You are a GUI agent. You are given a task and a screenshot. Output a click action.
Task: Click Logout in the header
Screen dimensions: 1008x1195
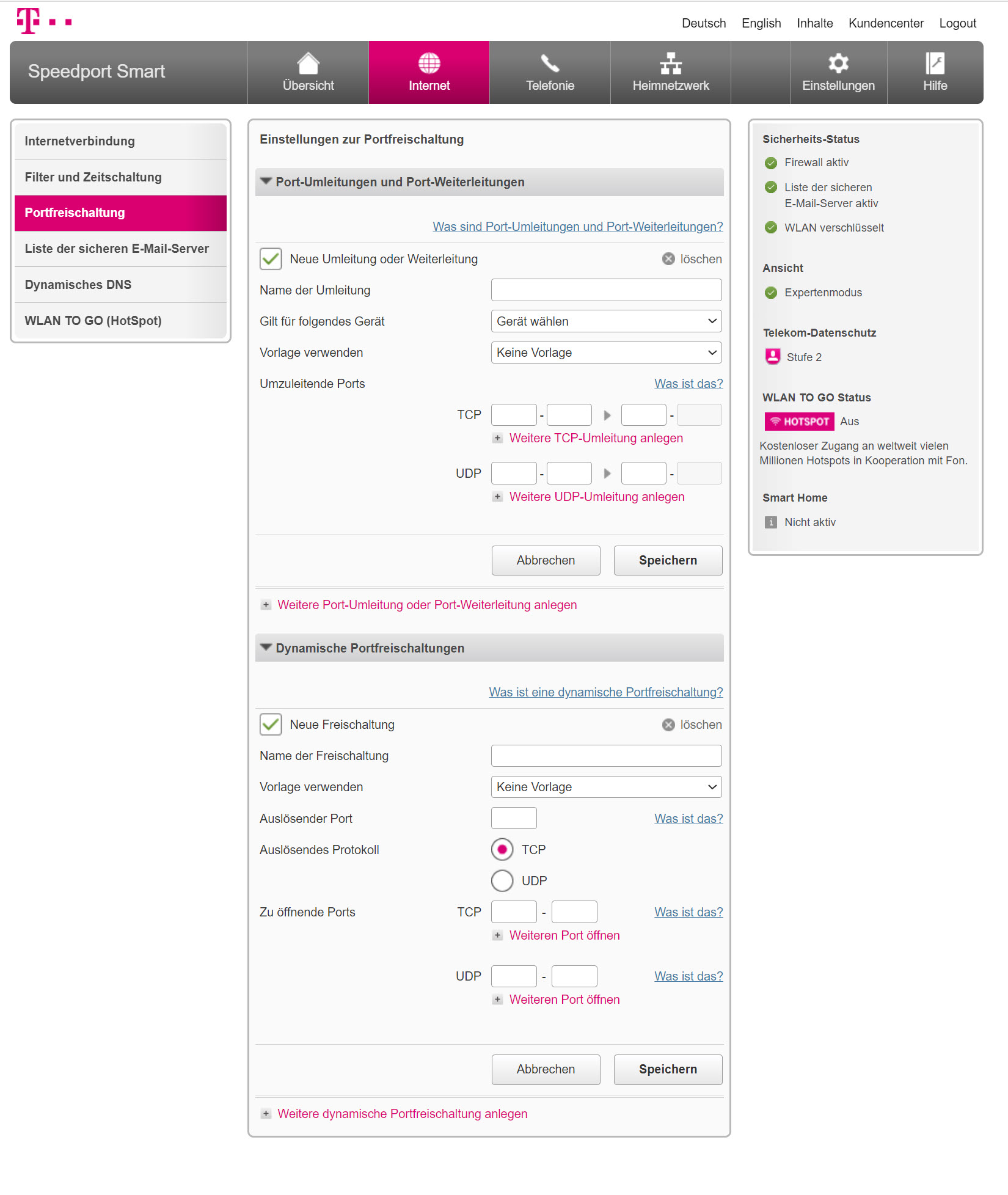[957, 23]
